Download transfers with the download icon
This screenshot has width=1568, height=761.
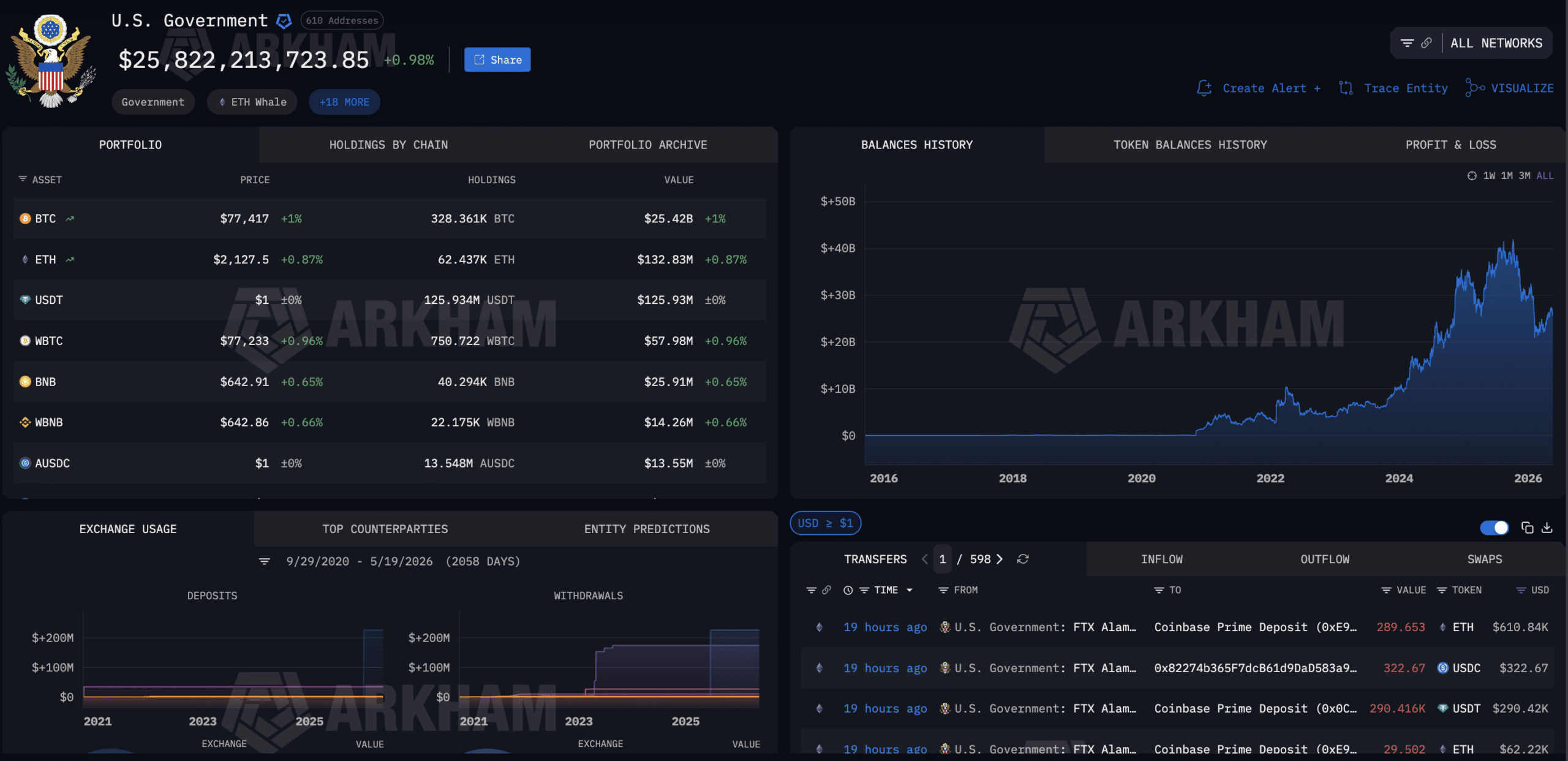tap(1547, 528)
